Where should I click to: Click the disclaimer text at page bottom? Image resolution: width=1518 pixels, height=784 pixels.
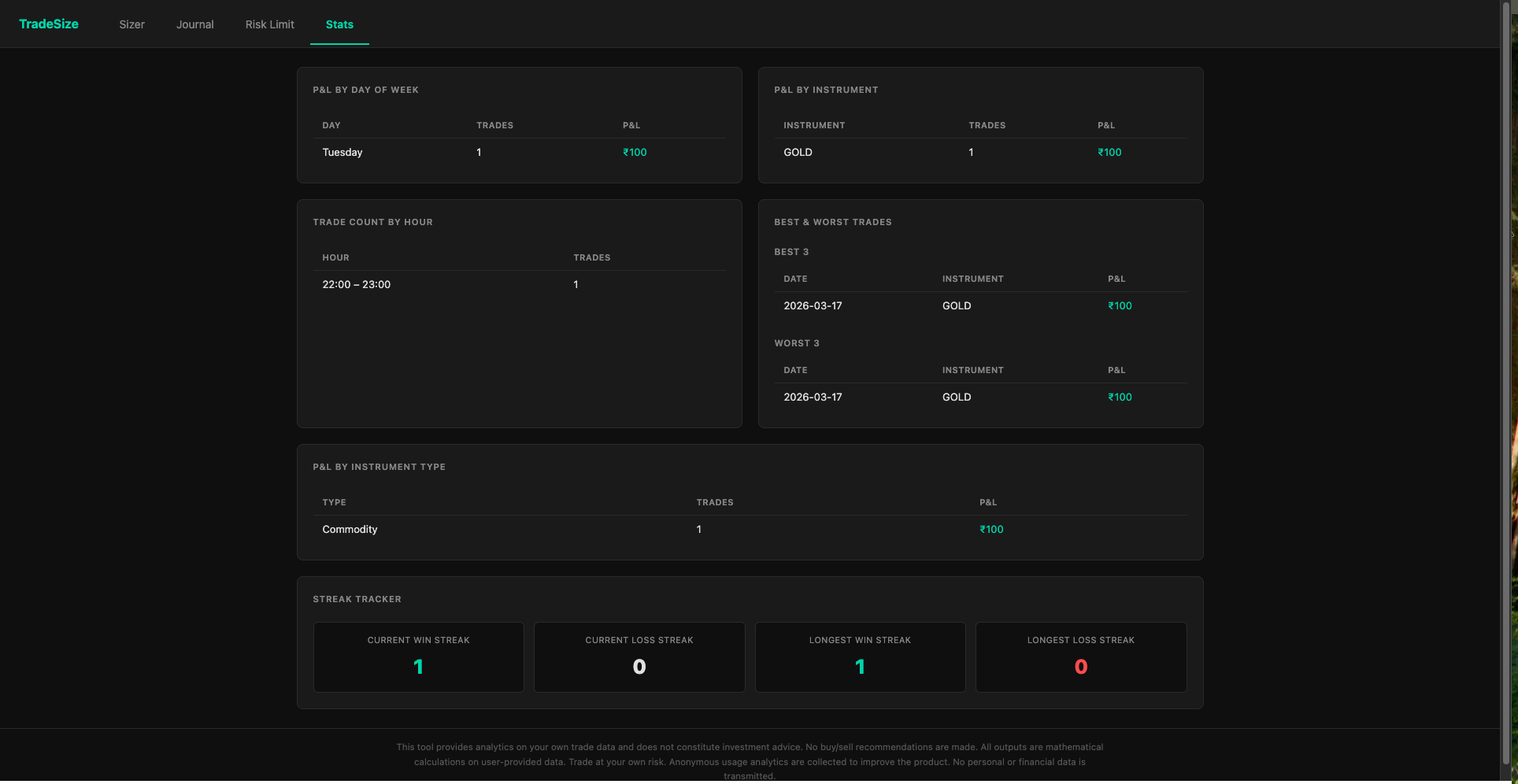pyautogui.click(x=750, y=761)
